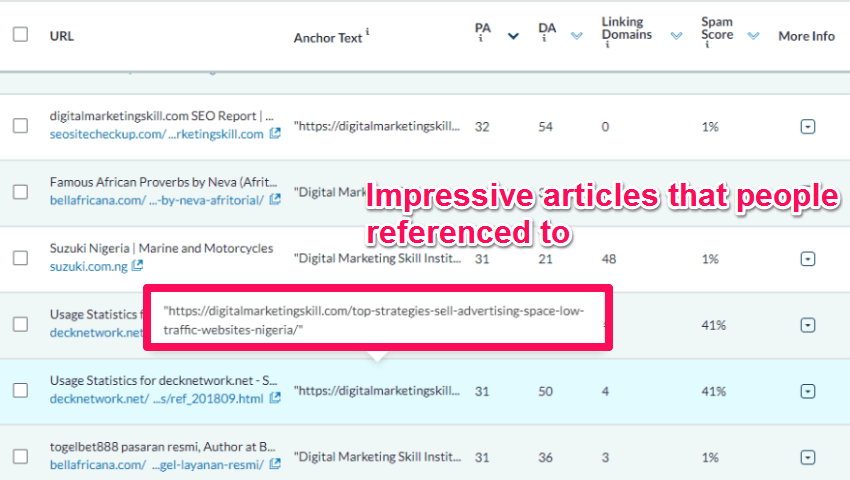Screen dimensions: 850x480
Task: Click Linking Domains value 48
Action: 608,259
